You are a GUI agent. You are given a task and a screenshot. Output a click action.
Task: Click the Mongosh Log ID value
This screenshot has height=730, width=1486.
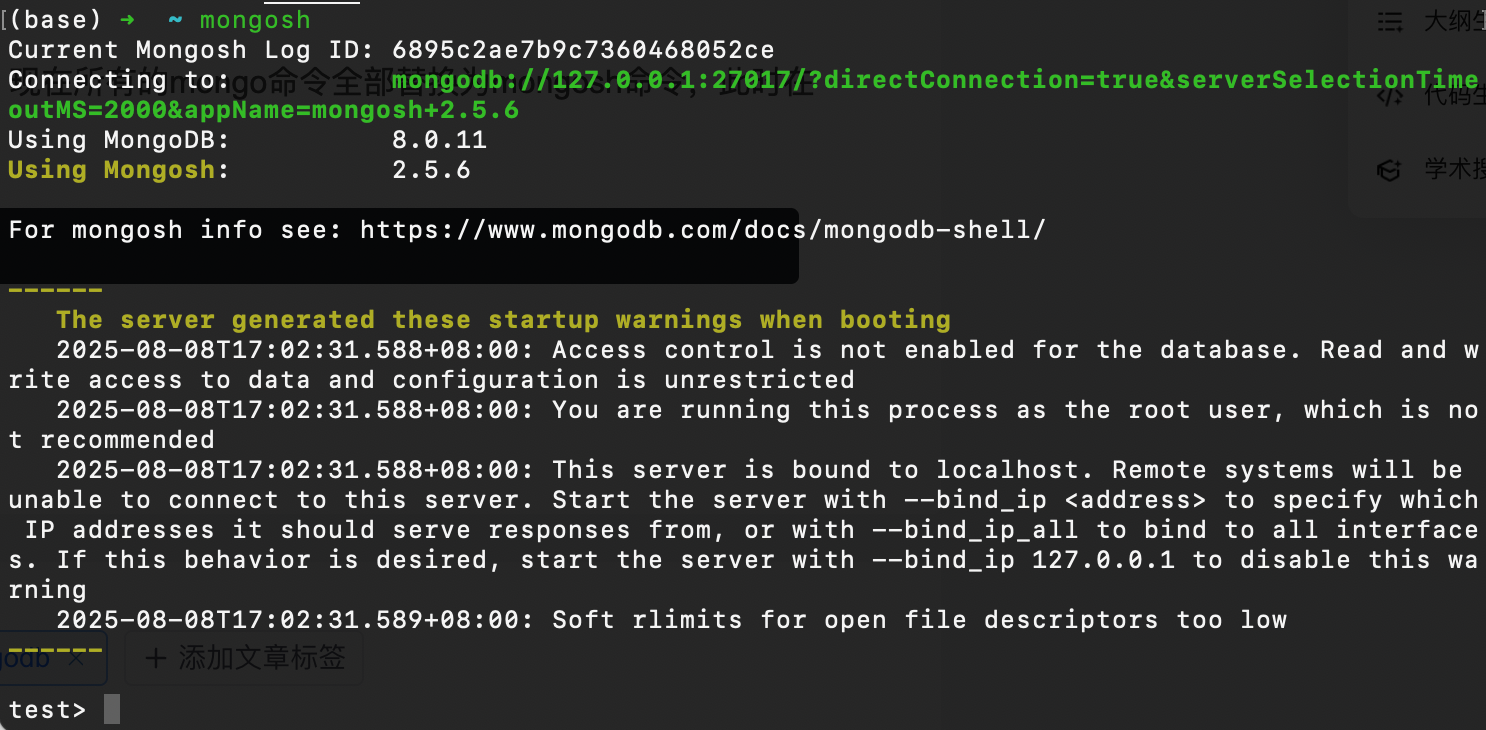coord(583,50)
